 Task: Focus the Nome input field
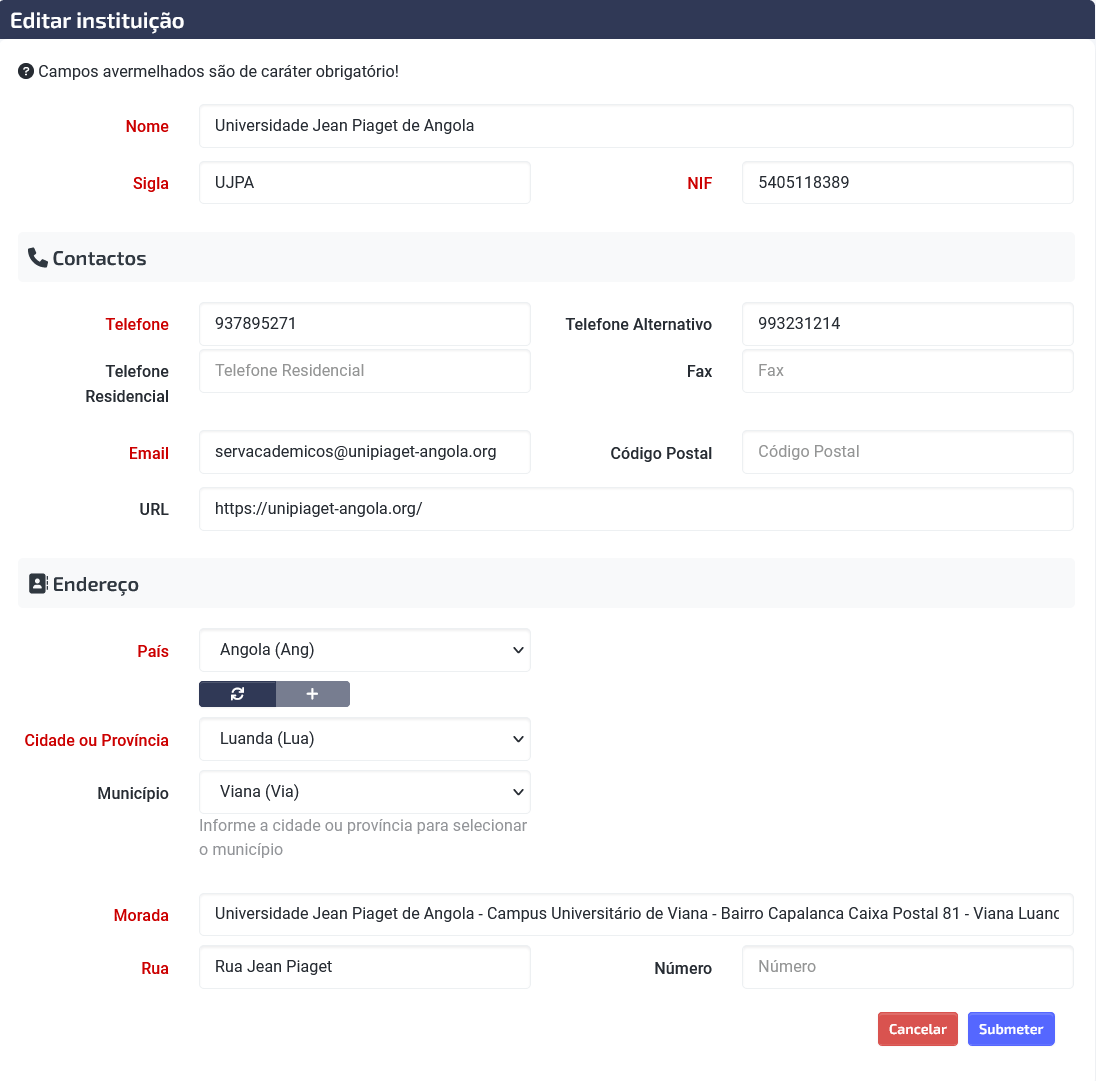(636, 126)
